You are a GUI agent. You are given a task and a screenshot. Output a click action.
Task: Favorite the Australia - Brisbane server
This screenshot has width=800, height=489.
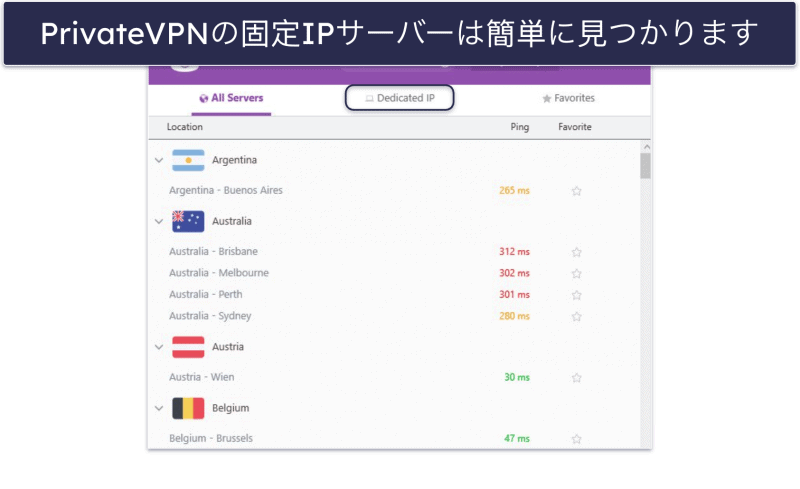point(577,252)
